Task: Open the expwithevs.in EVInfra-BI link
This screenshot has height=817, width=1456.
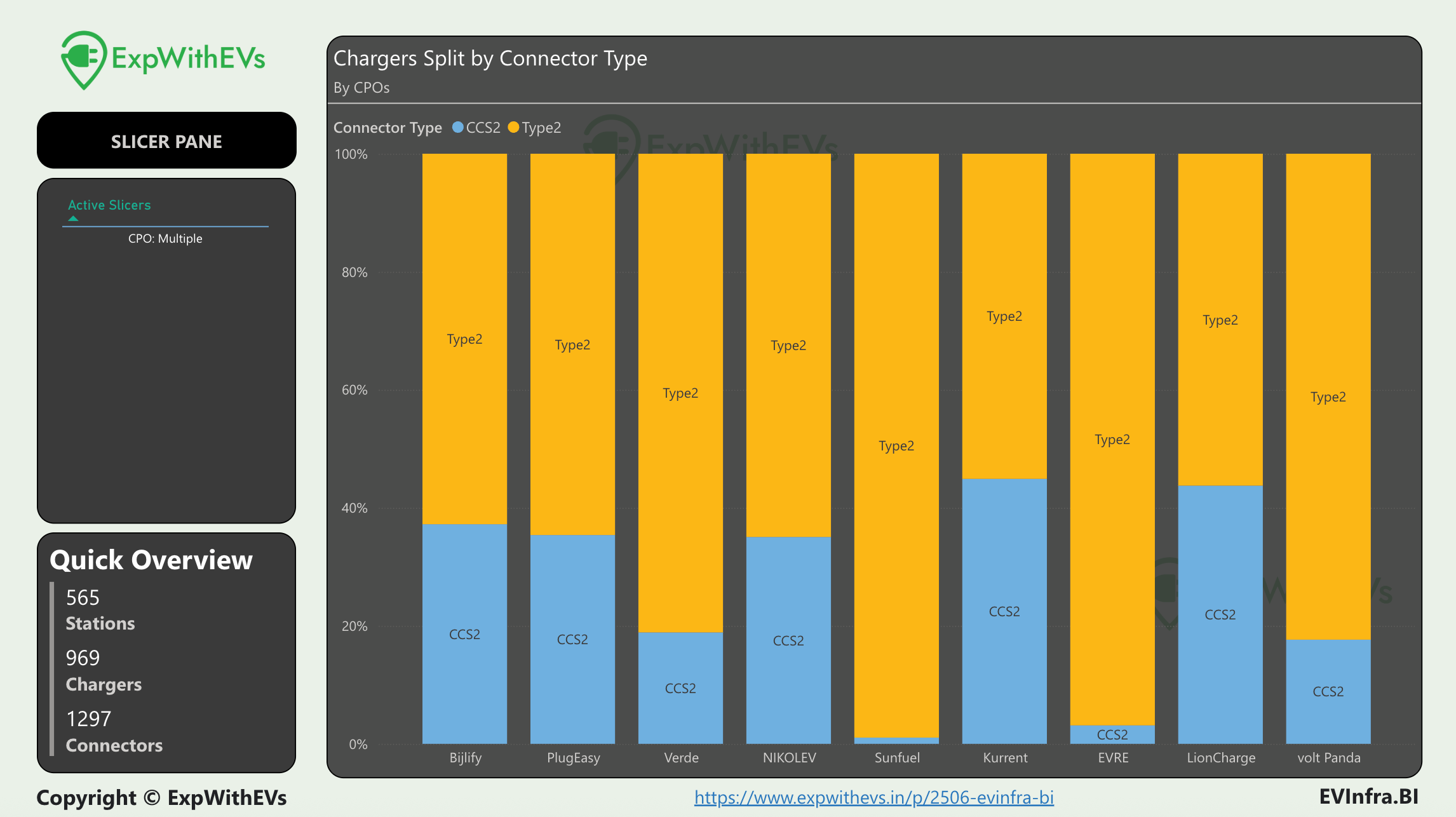Action: pos(873,797)
